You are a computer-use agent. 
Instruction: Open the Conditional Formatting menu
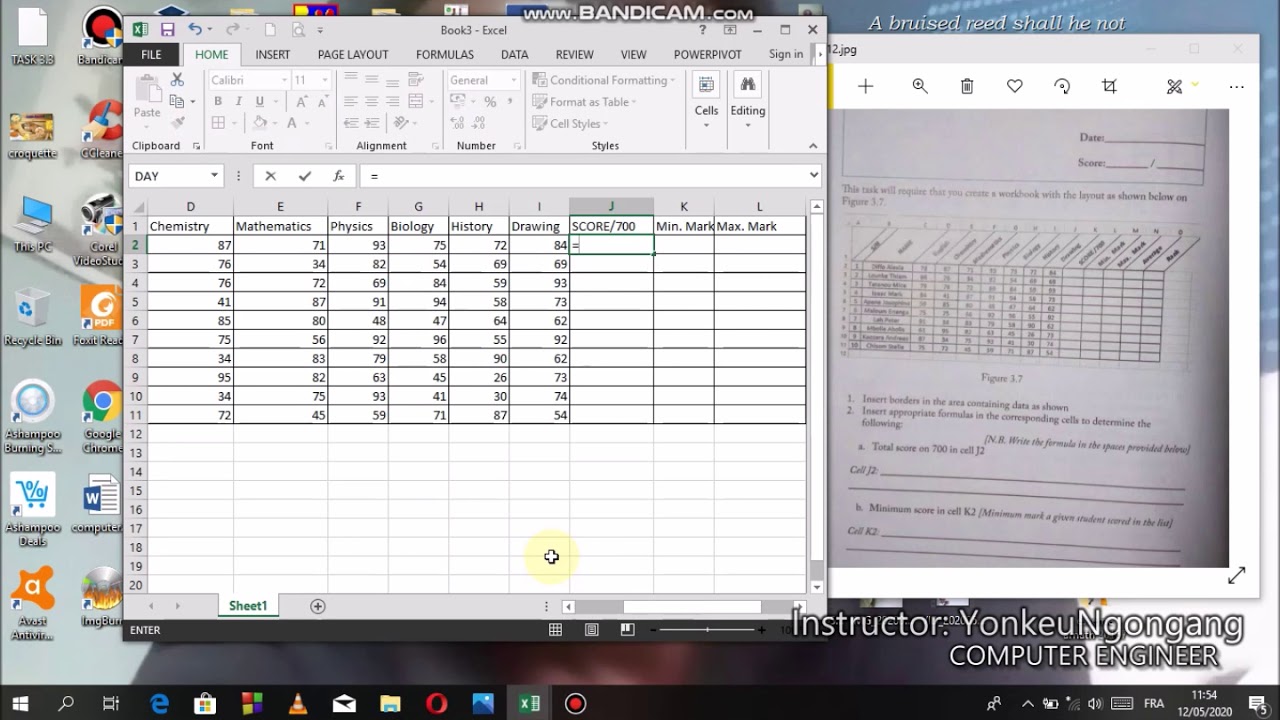tap(603, 80)
